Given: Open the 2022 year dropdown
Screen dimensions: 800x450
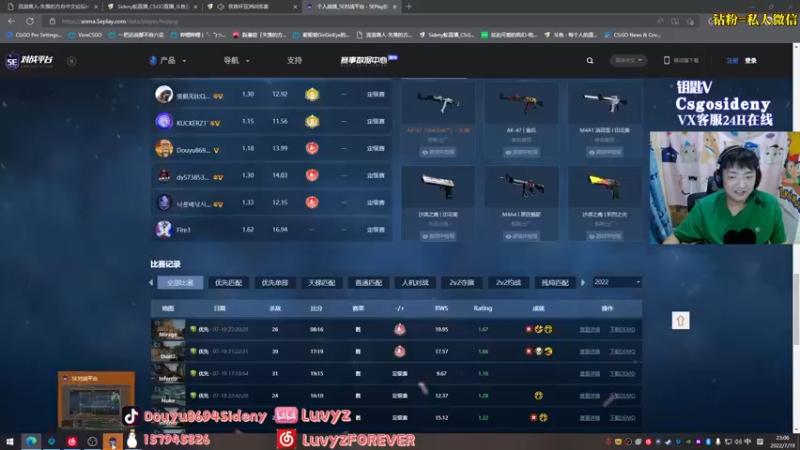Looking at the screenshot, I should point(617,282).
